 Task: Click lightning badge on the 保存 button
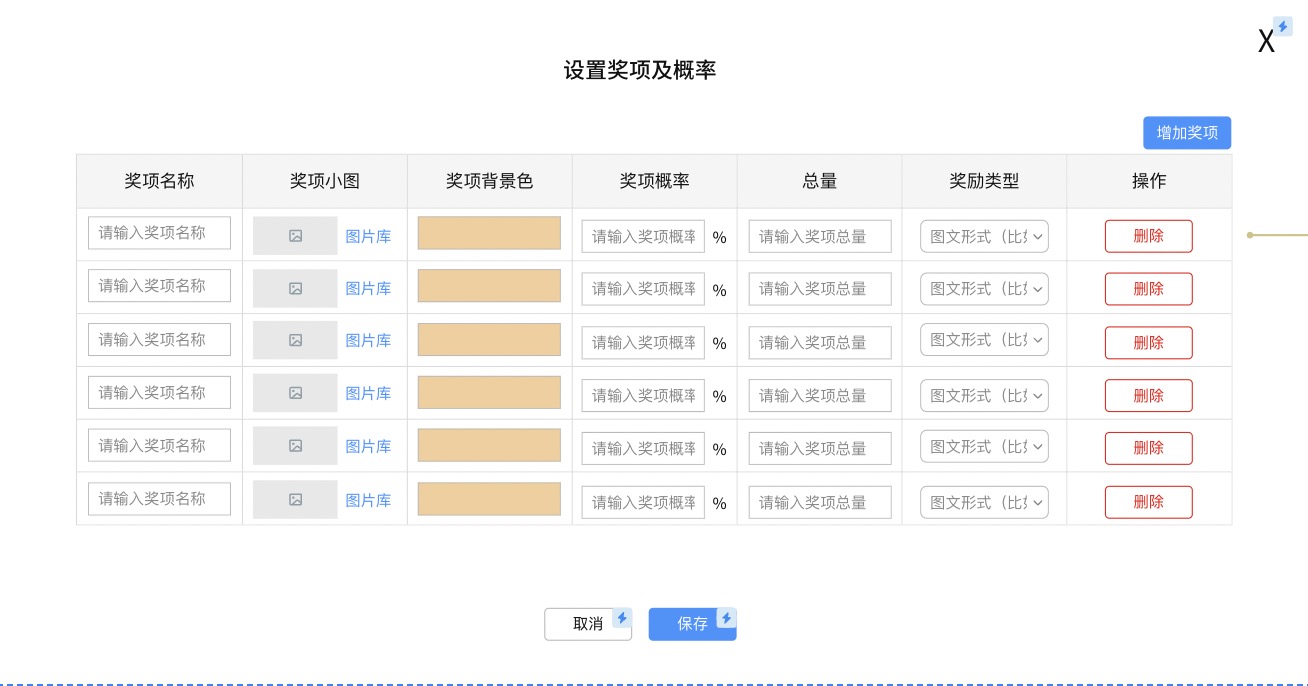[727, 618]
